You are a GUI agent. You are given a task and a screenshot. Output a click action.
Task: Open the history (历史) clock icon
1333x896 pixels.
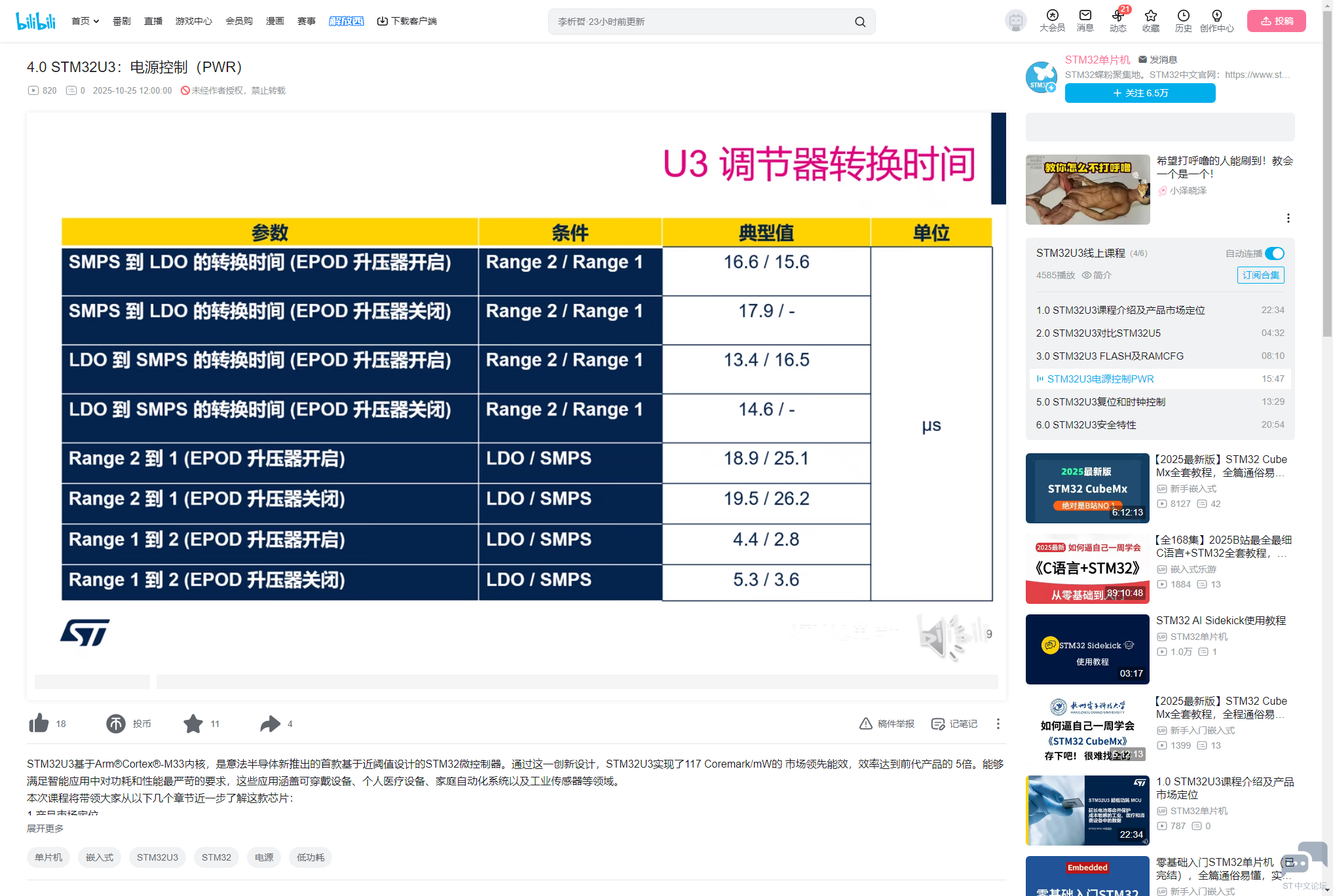pos(1183,16)
